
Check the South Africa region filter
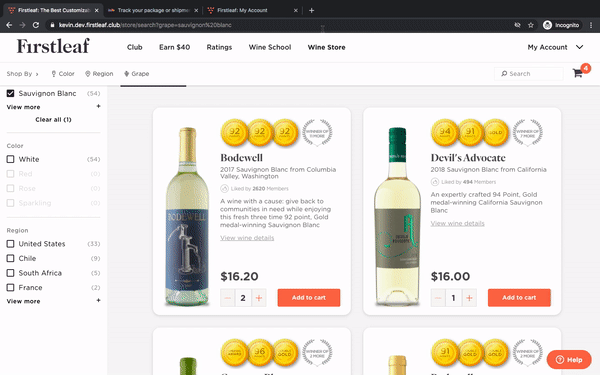coord(10,273)
